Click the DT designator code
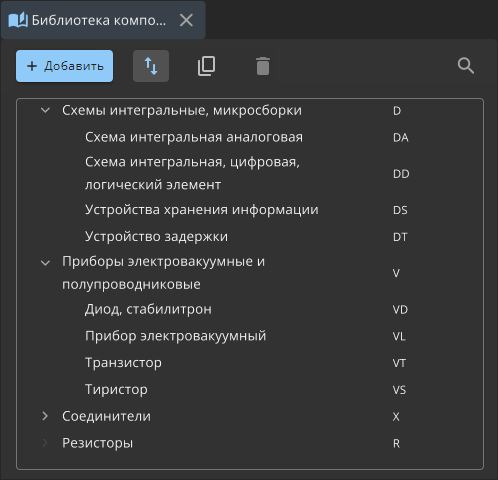Screen dimensions: 498x480 click(400, 237)
